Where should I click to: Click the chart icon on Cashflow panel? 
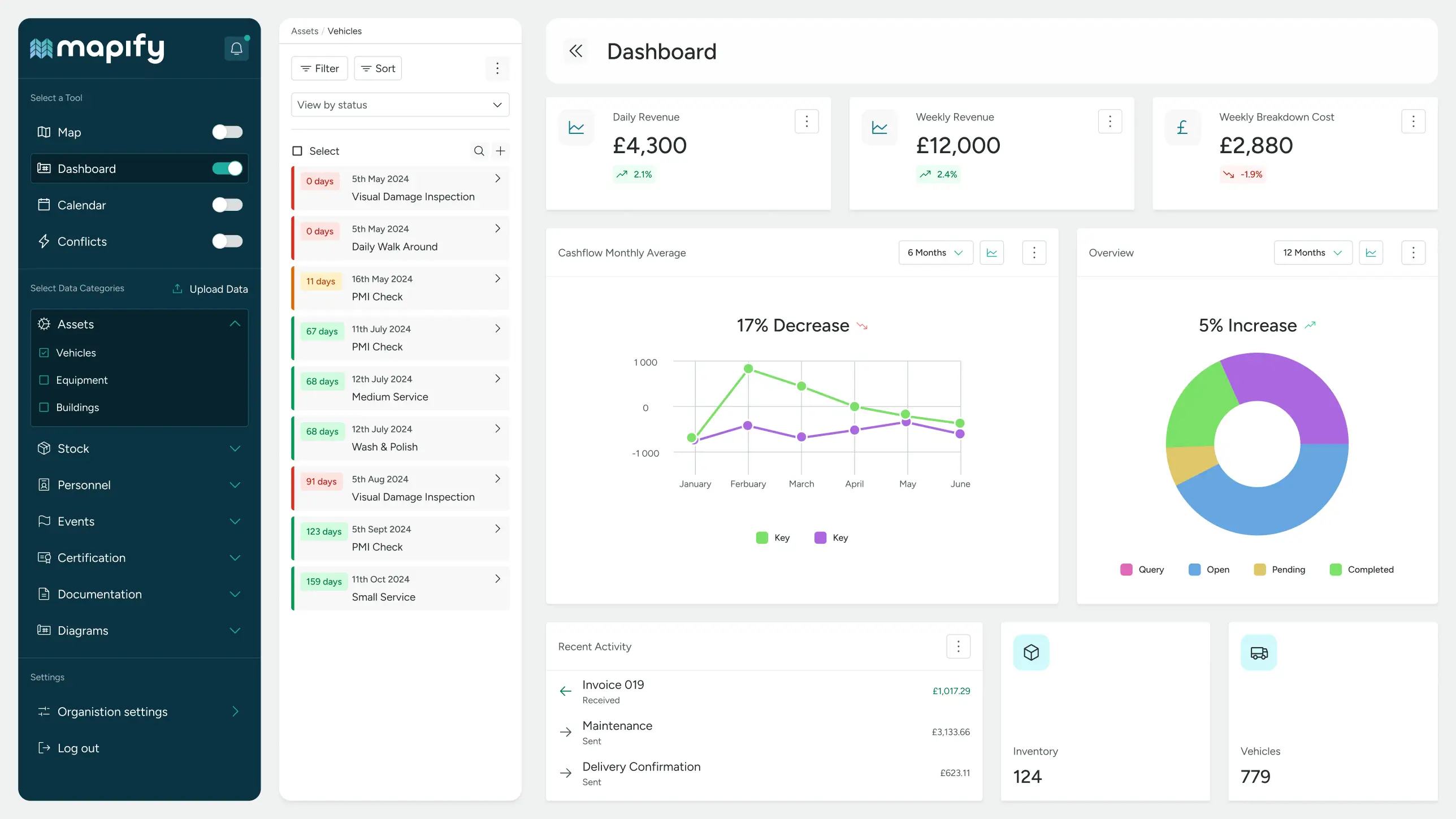click(x=992, y=253)
